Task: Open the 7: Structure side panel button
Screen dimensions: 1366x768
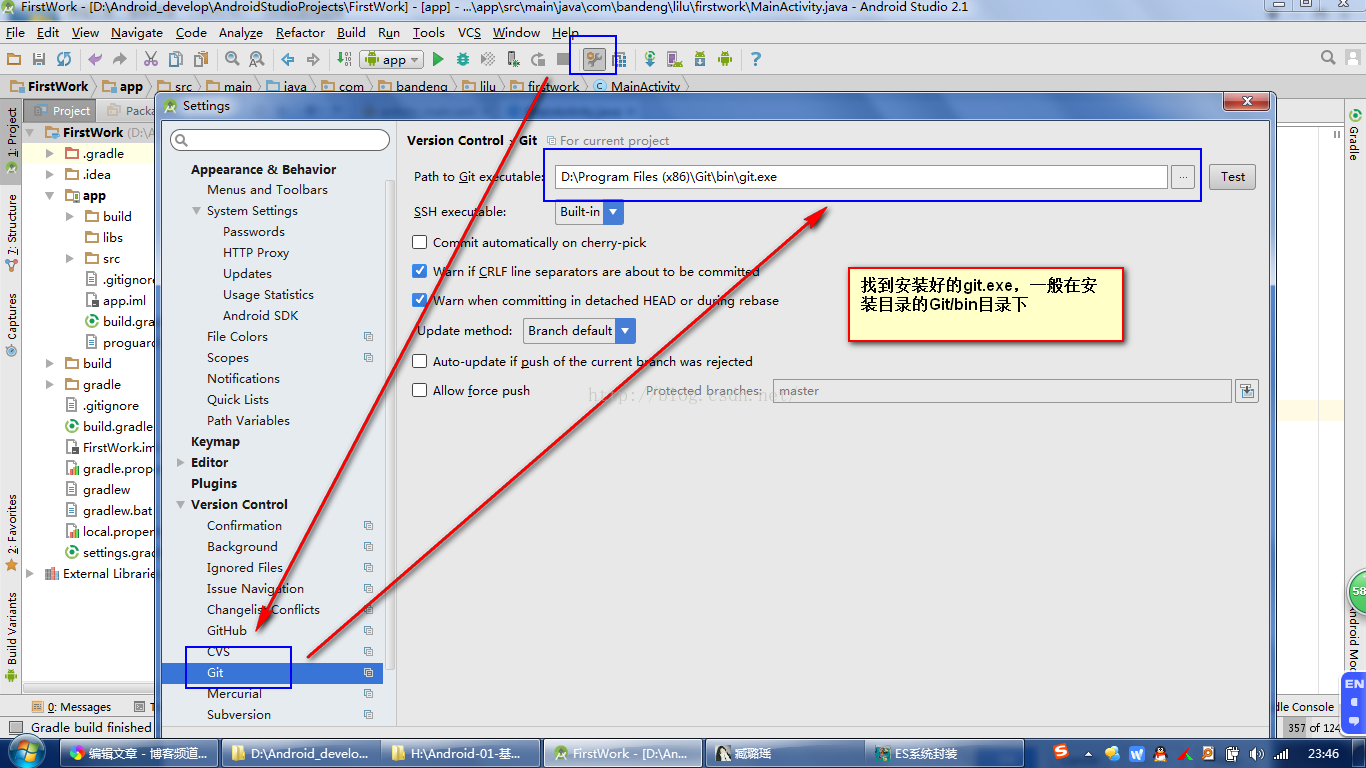Action: click(x=12, y=233)
